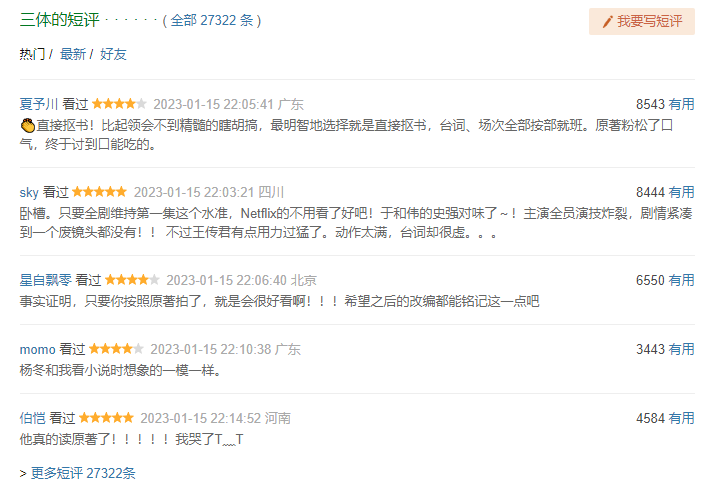The image size is (702, 482).
Task: Mark sky's review as 有用
Action: coord(681,192)
